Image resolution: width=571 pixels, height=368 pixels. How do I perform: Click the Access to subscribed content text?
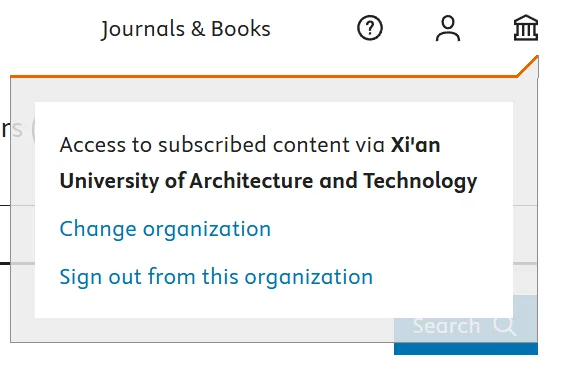coord(222,145)
